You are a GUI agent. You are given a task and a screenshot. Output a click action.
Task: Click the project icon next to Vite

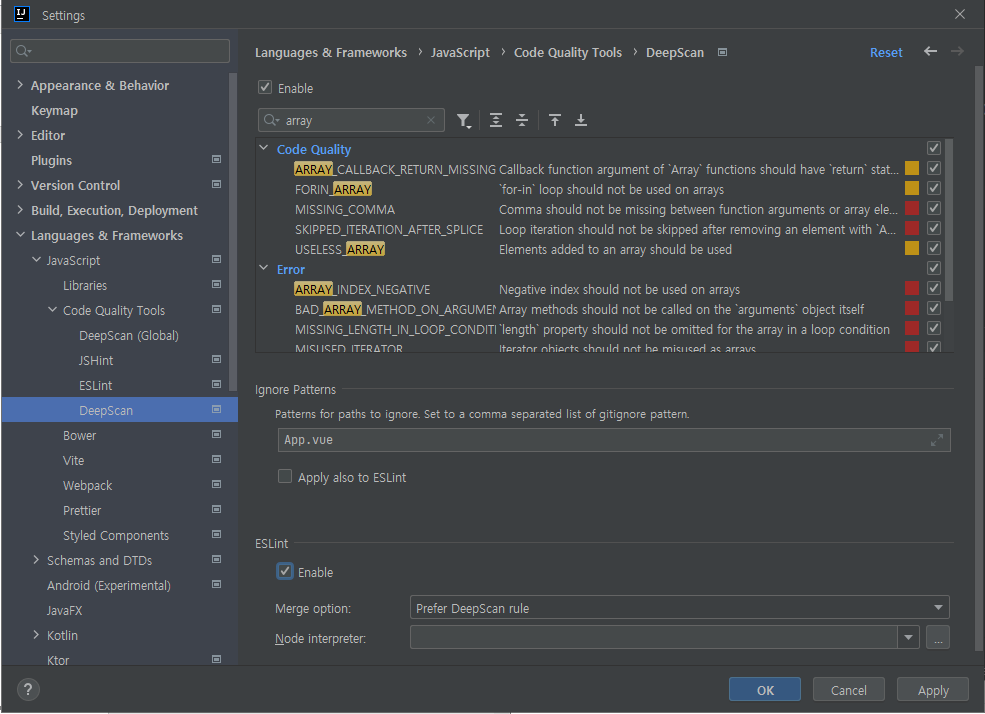pyautogui.click(x=217, y=460)
